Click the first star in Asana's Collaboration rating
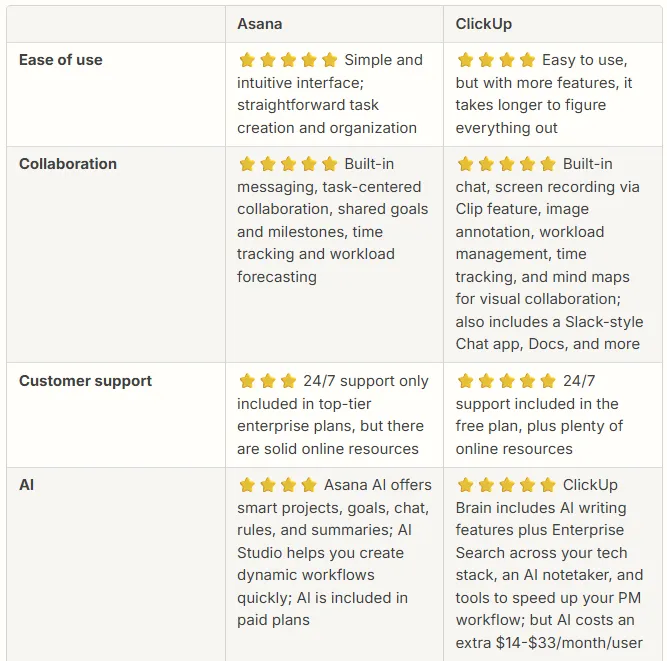This screenshot has width=667, height=661. (247, 164)
